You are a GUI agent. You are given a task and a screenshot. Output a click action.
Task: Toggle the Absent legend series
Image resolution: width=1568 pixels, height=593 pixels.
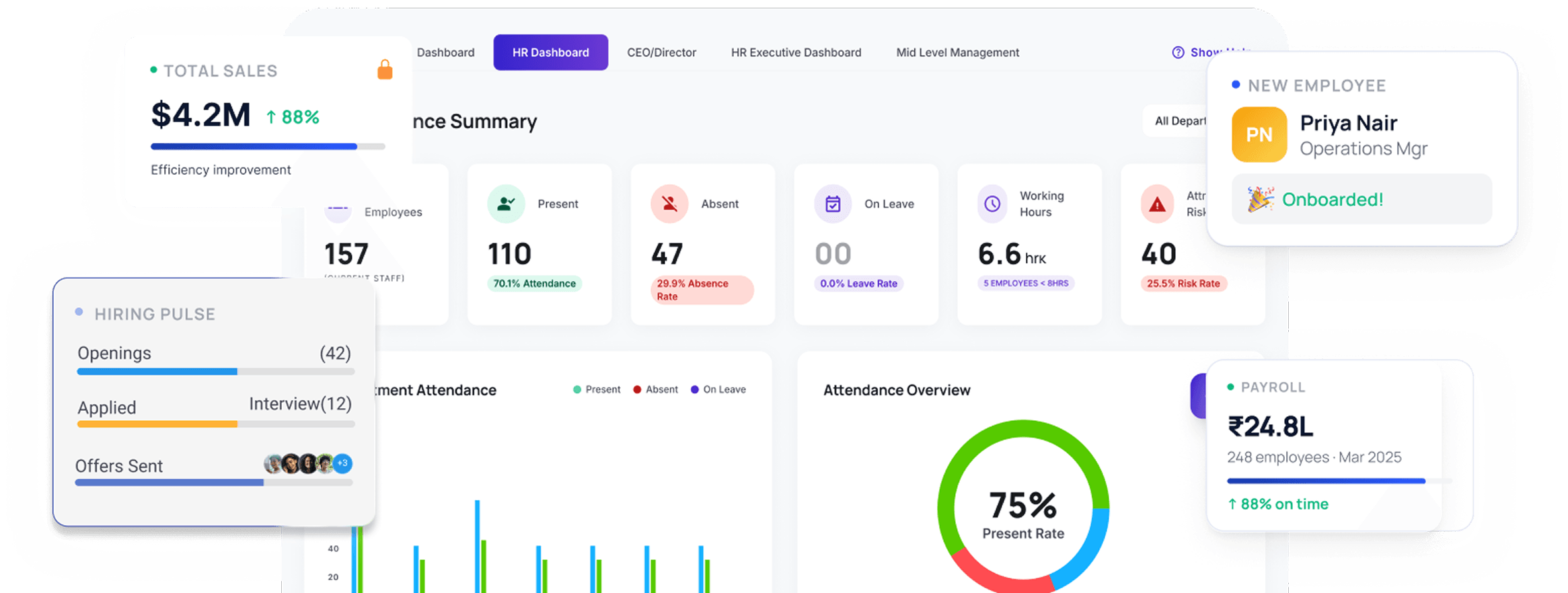(655, 389)
